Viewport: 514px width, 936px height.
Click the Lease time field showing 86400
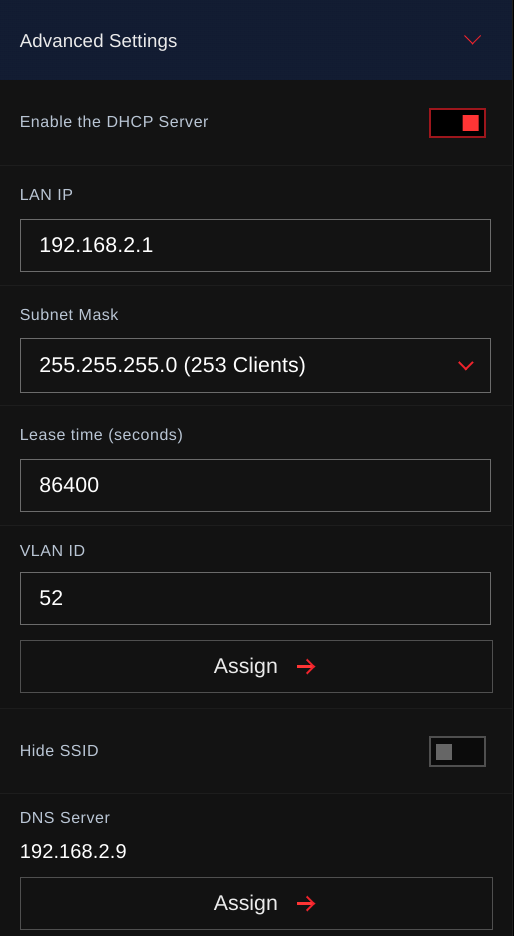point(256,485)
